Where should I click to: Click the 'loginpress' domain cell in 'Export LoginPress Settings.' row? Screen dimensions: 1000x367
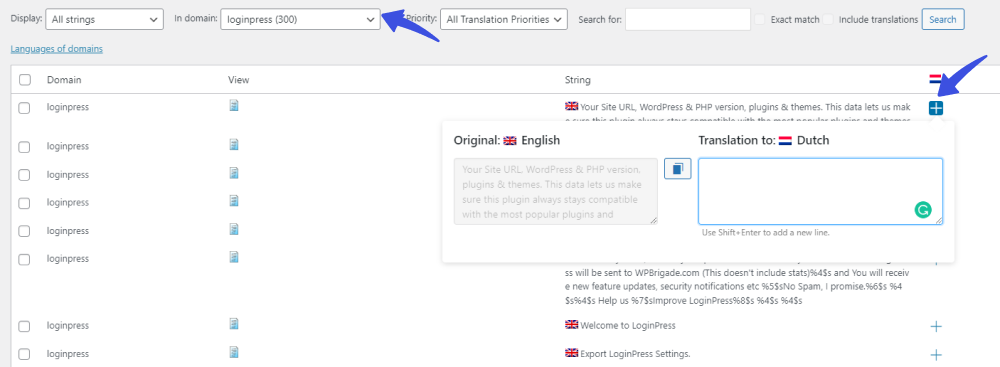pos(68,354)
